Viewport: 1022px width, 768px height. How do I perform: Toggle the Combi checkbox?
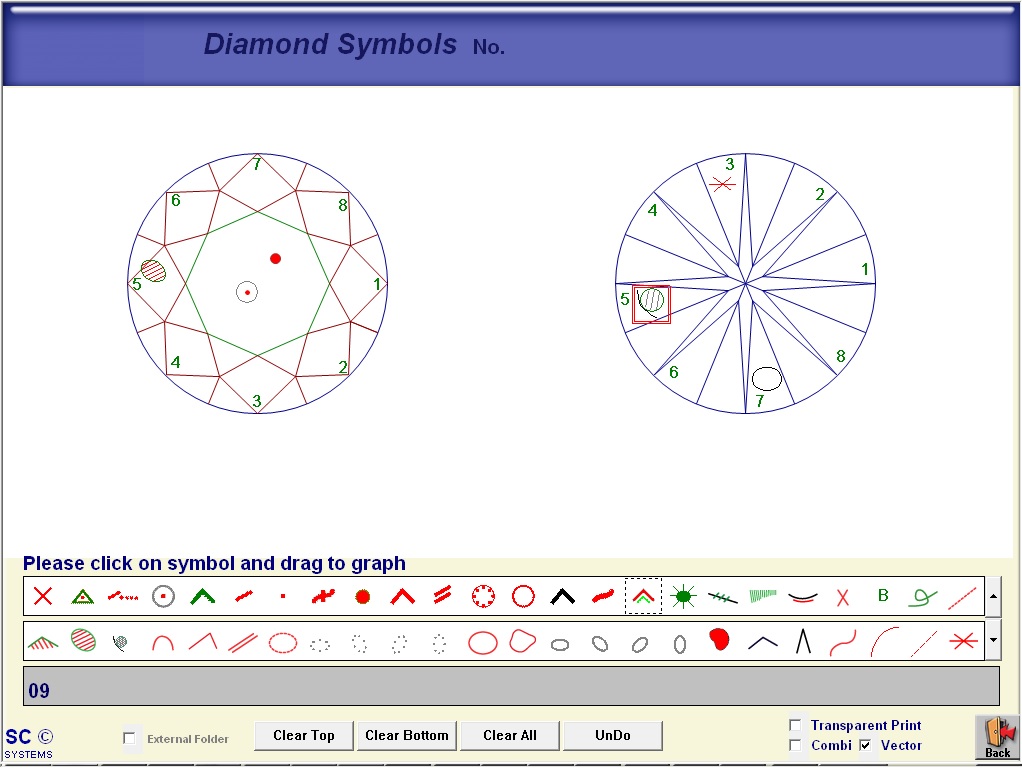pos(795,745)
